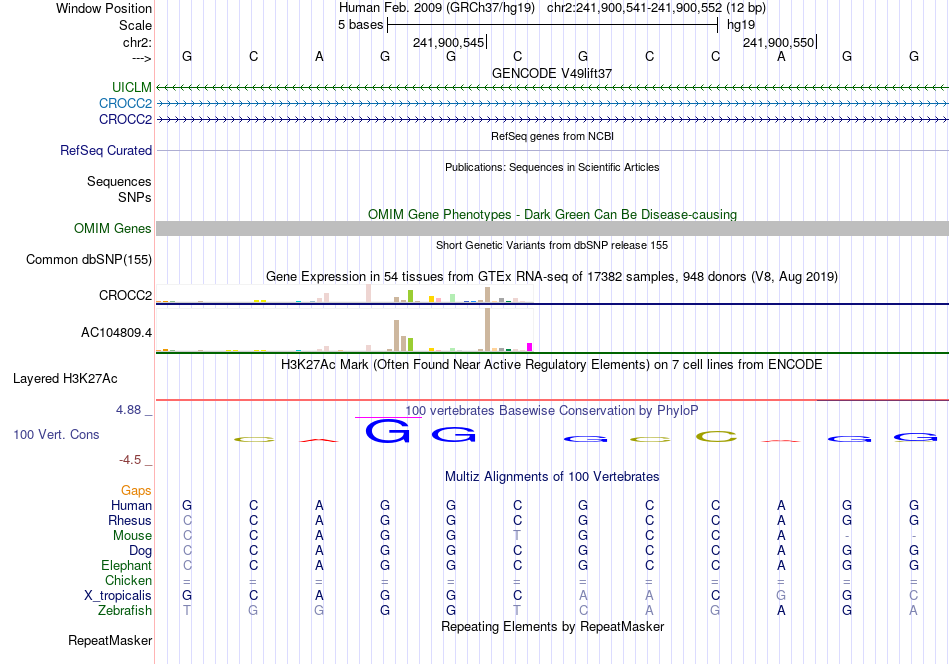Click the Scale label
The image size is (950, 664).
click(x=135, y=25)
